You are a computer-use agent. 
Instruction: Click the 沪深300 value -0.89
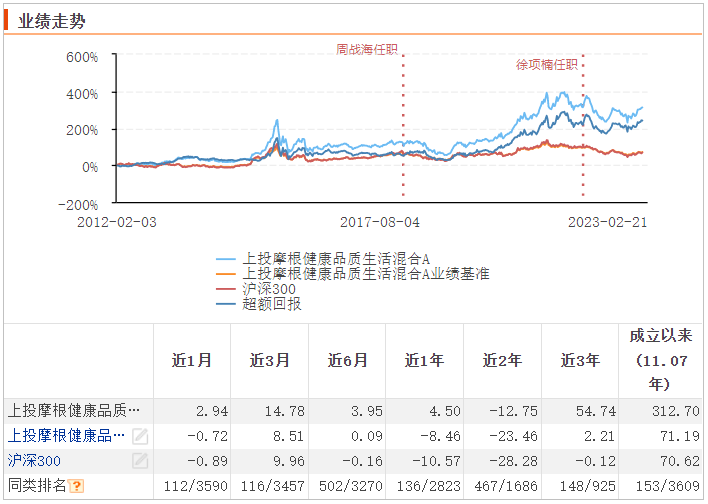208,461
